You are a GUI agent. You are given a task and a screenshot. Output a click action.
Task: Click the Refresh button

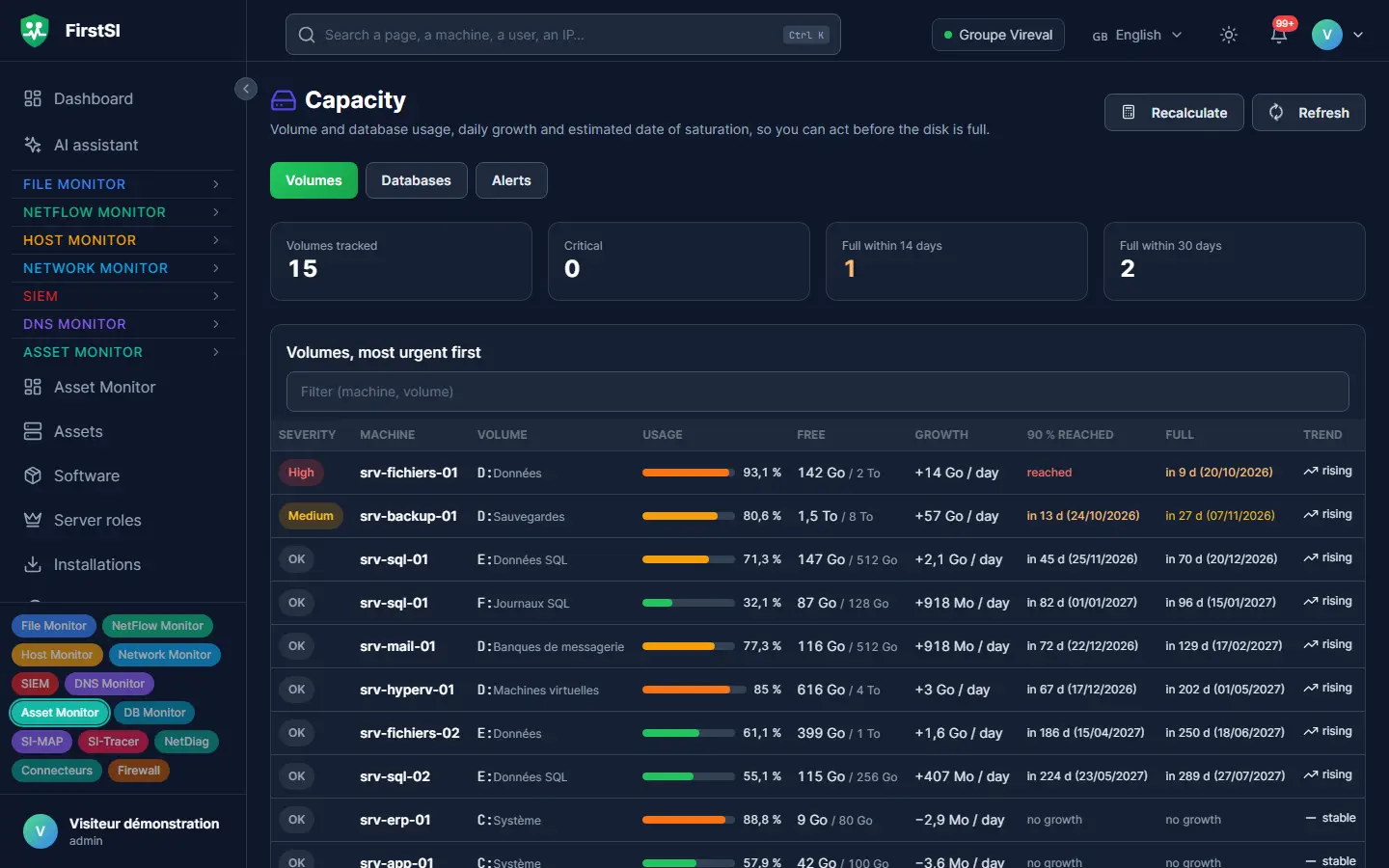click(1309, 113)
